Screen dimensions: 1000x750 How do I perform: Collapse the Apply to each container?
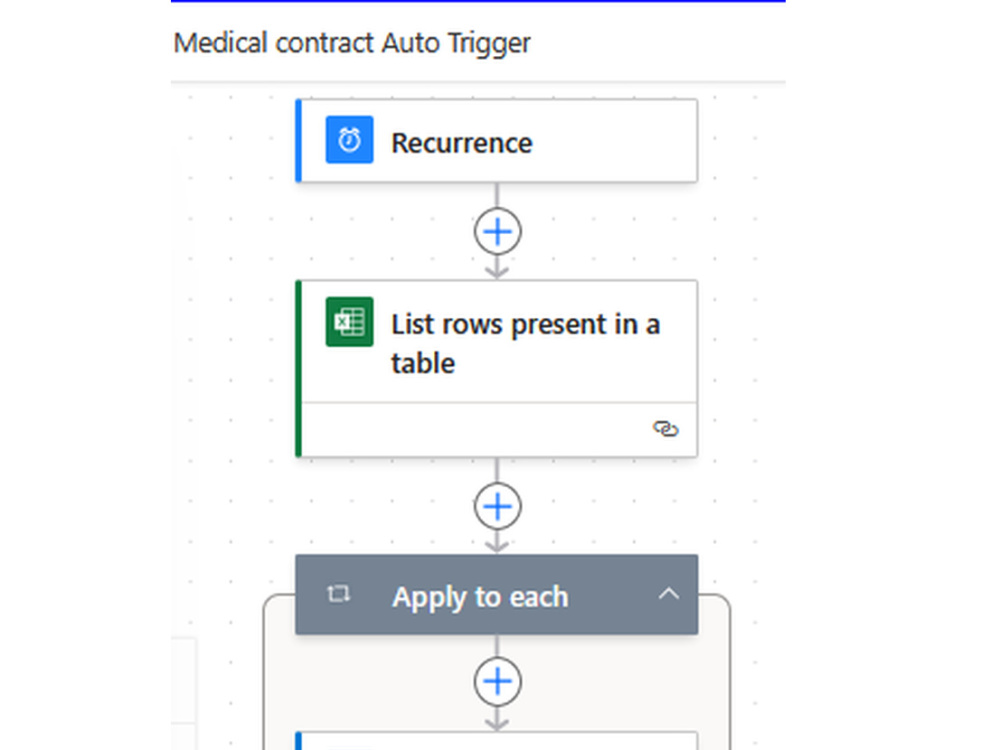tap(668, 594)
